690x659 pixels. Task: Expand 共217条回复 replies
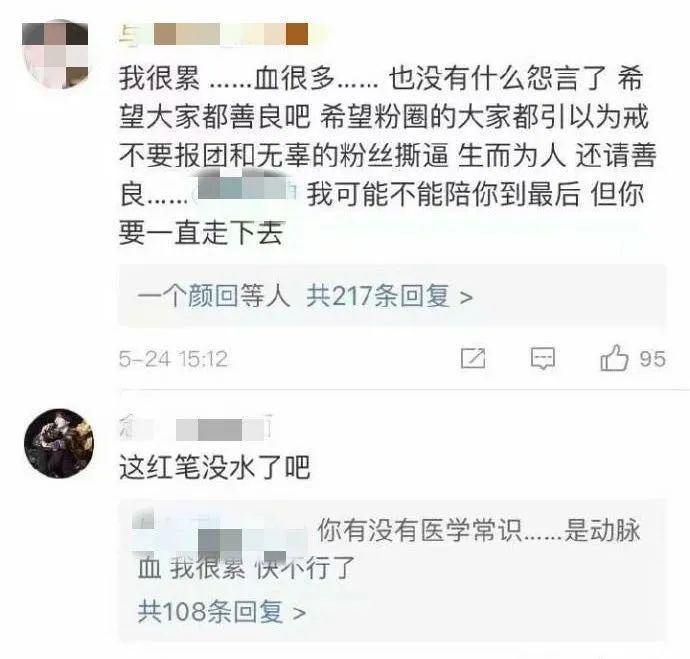389,296
